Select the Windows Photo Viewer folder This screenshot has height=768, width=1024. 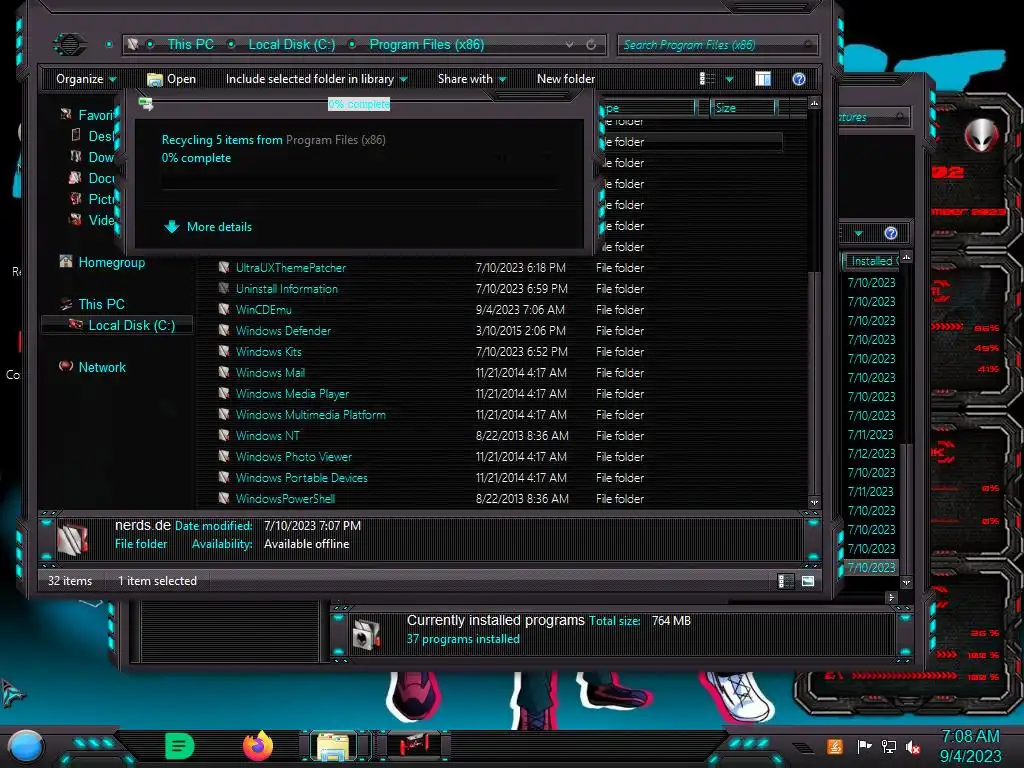(293, 456)
